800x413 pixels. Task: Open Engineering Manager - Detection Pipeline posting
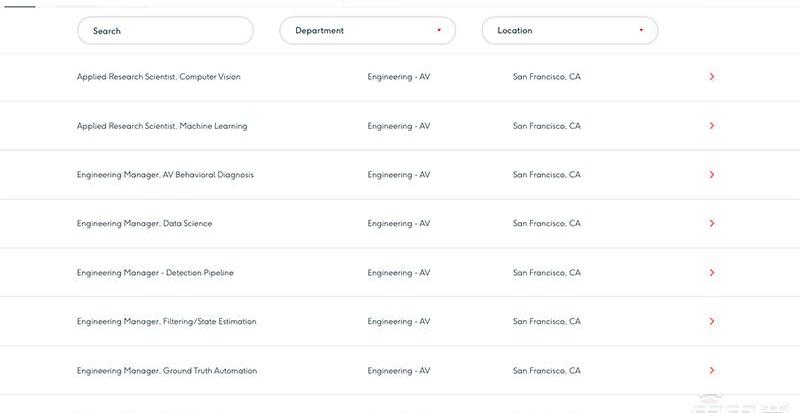(x=155, y=273)
